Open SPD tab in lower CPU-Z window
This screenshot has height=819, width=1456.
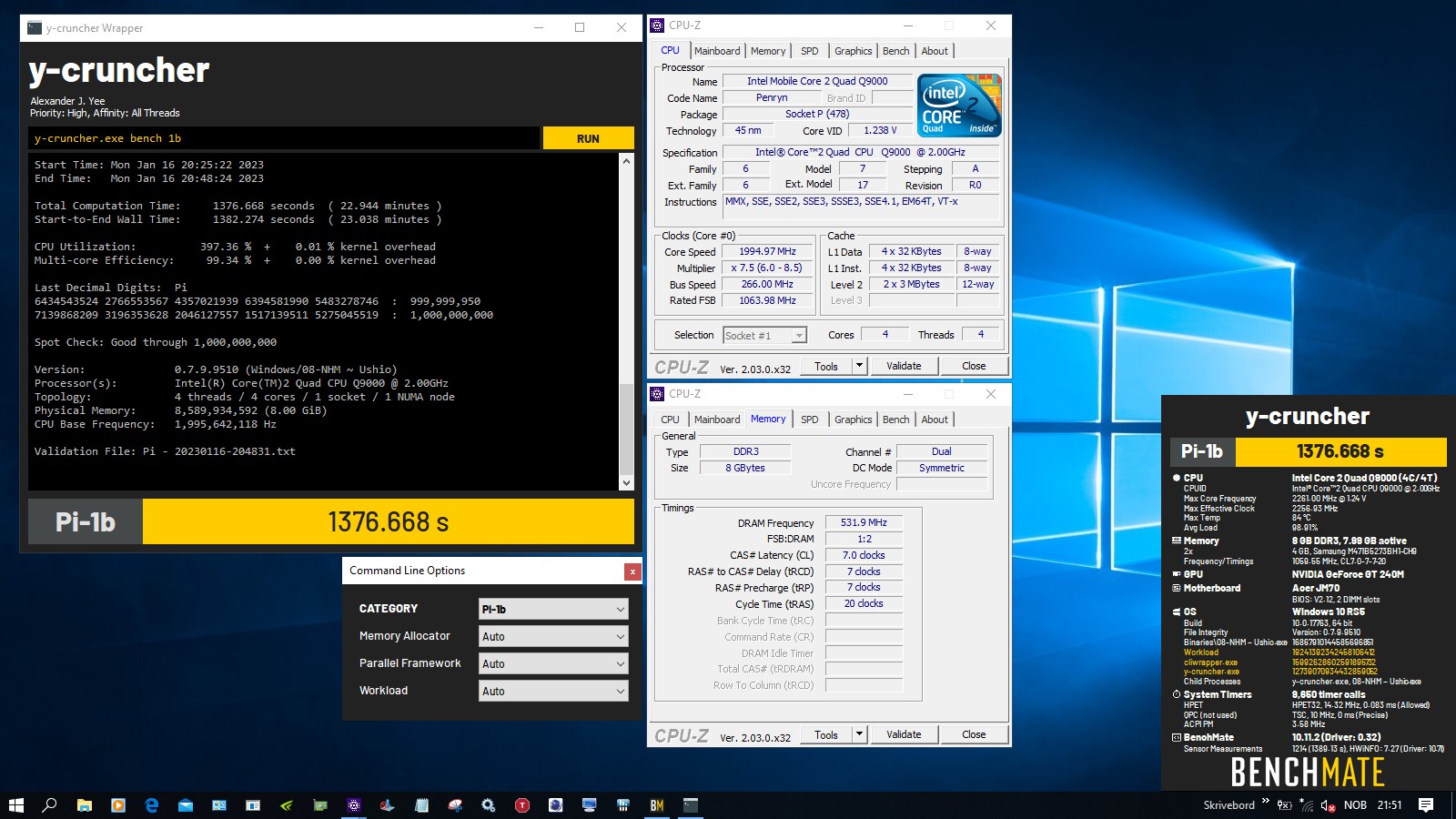810,420
